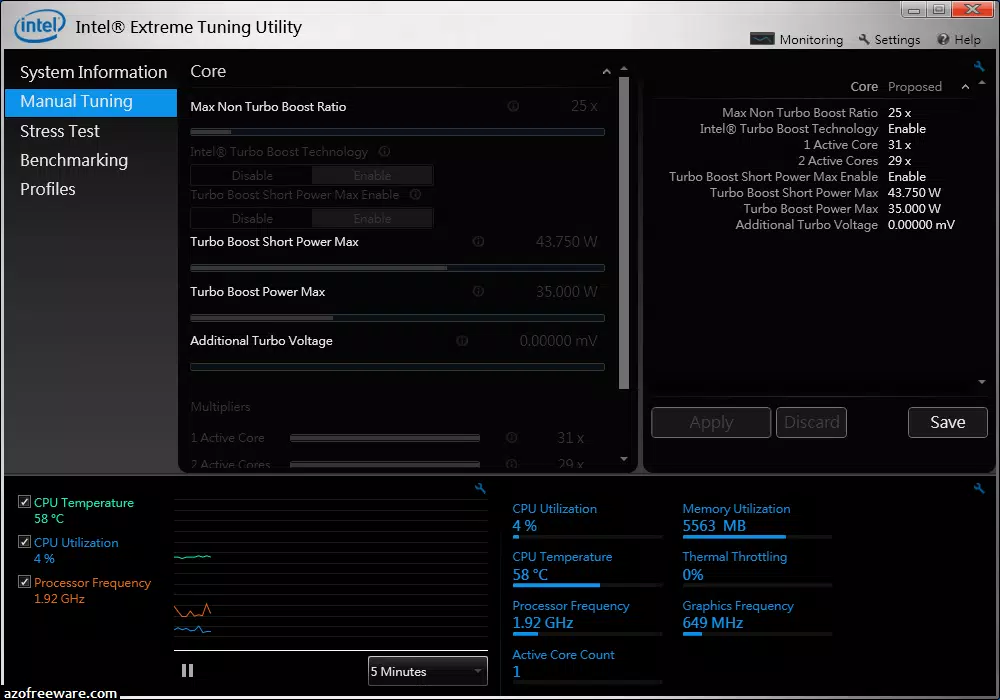Viewport: 1000px width, 700px height.
Task: Toggle CPU Utilization graph checkbox
Action: pos(24,542)
